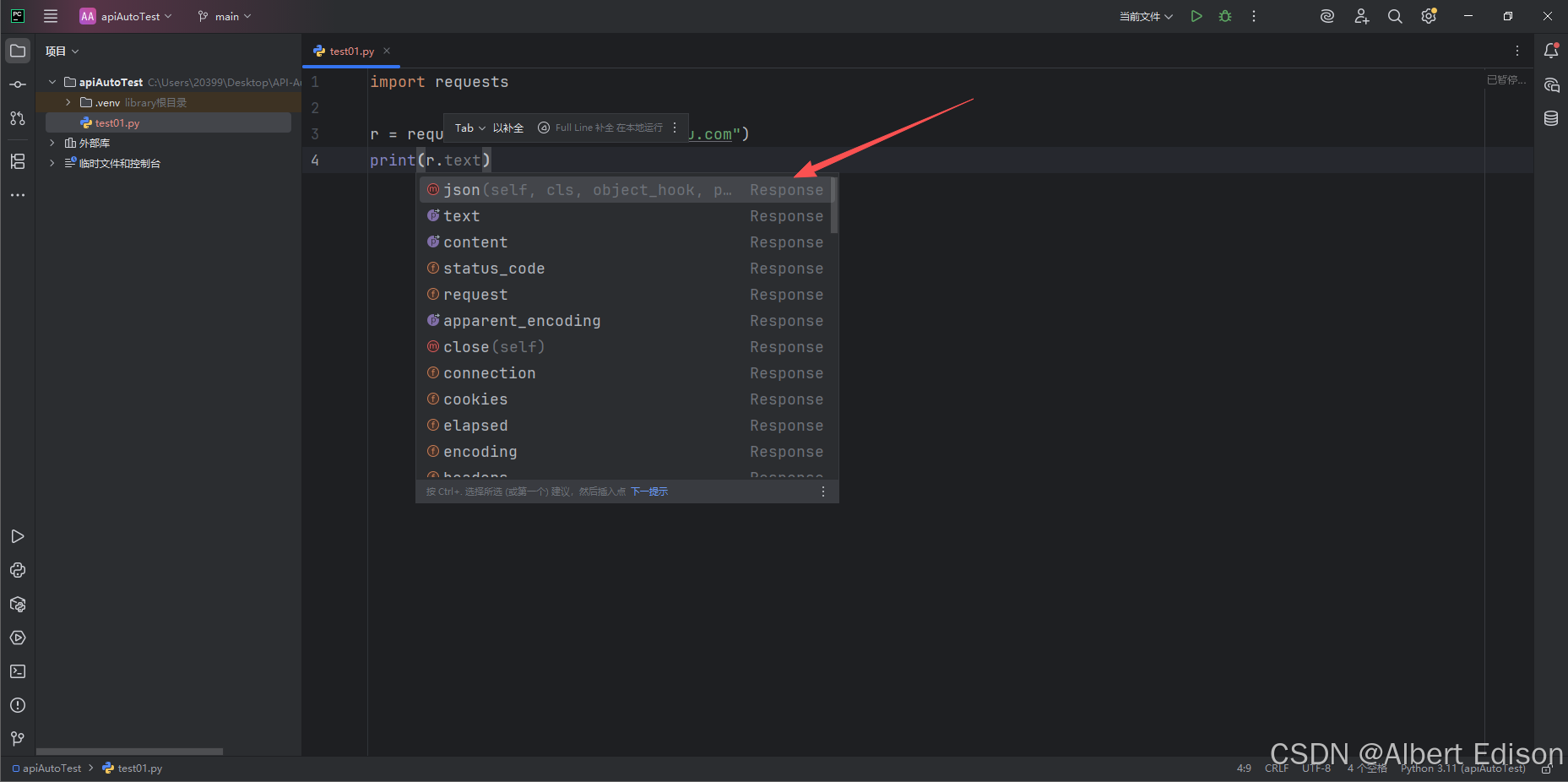Image resolution: width=1568 pixels, height=782 pixels.
Task: Open the Git tool window
Action: pos(18,739)
